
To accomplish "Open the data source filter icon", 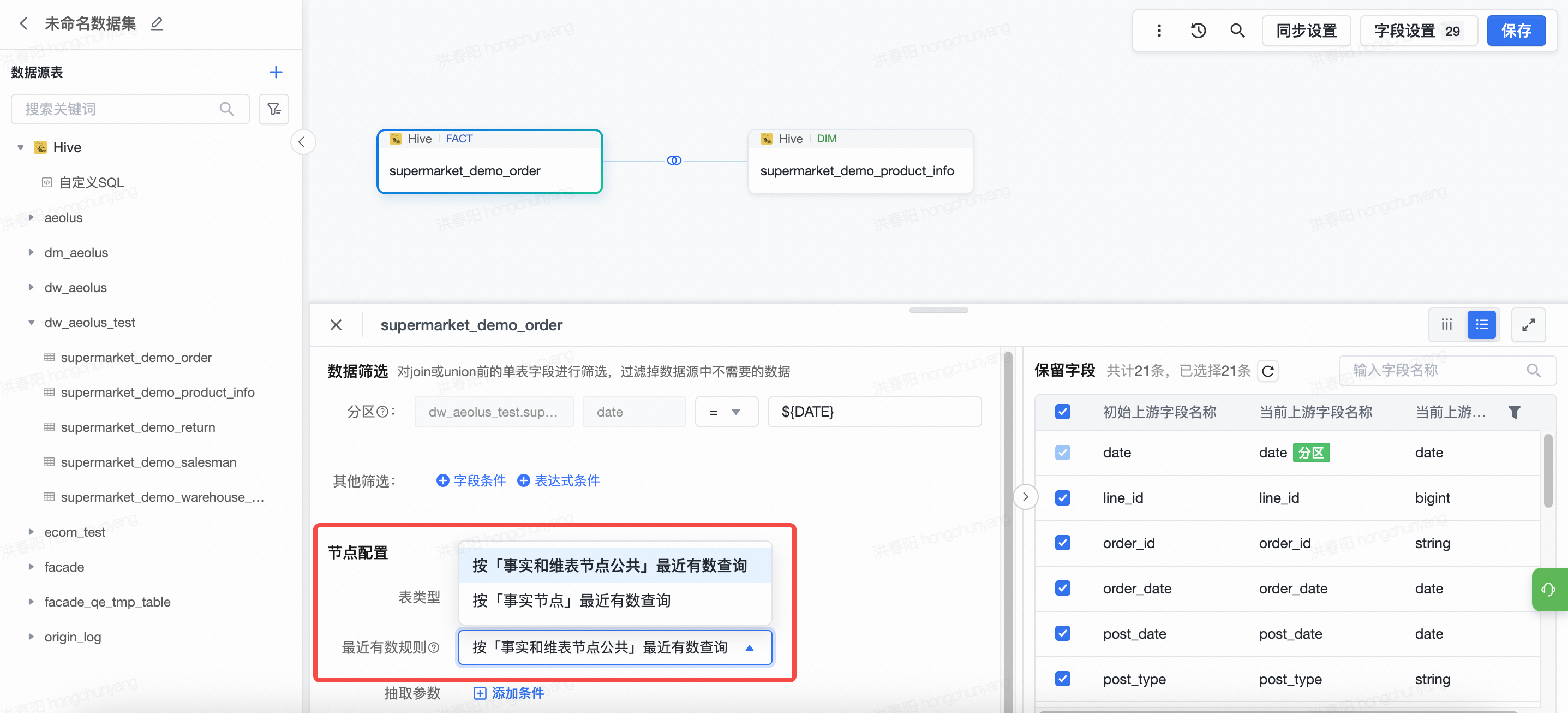I will tap(273, 109).
